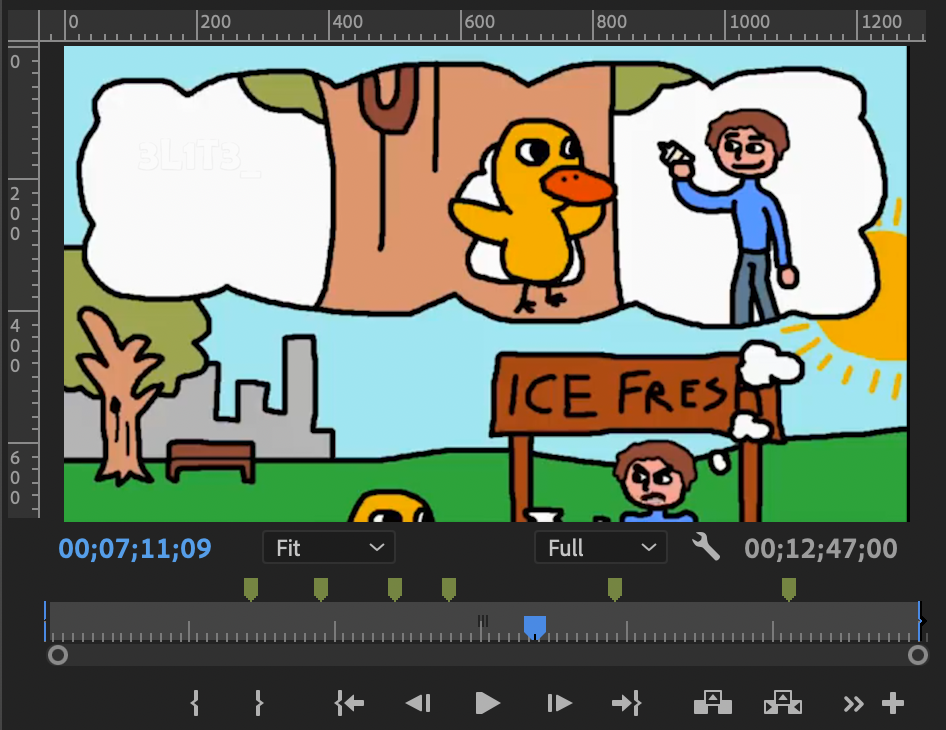946x730 pixels.
Task: Open the Button Editor plus icon
Action: 893,703
